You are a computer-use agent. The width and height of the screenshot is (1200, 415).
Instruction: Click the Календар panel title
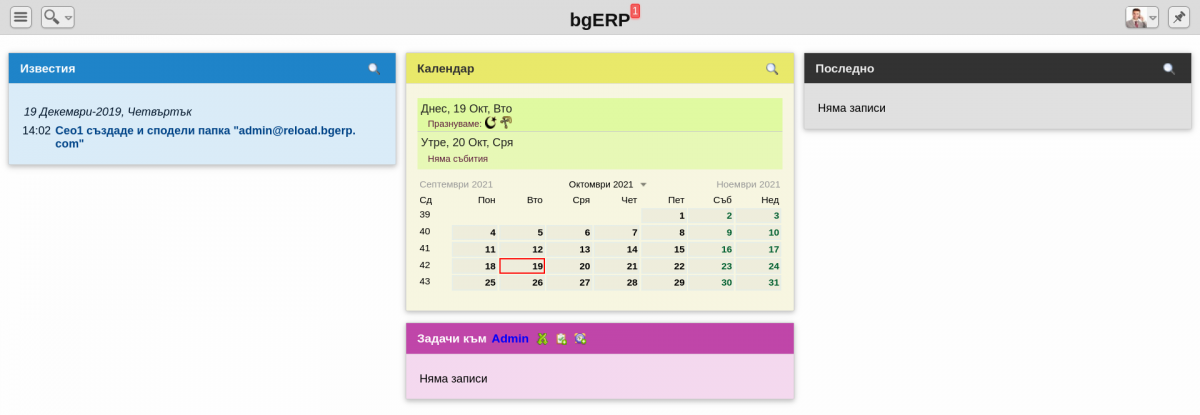click(445, 69)
